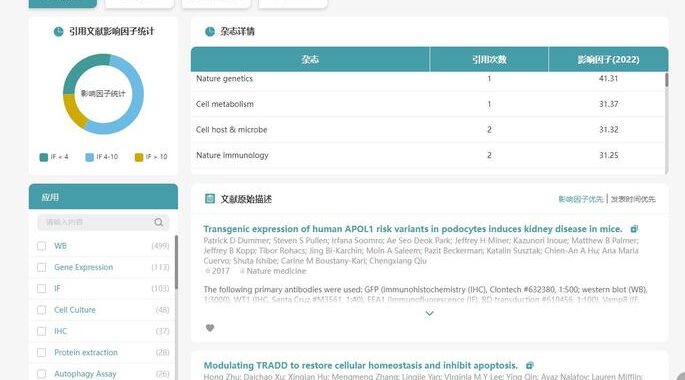The height and width of the screenshot is (380, 685).
Task: Tick the Gene Expression checkbox
Action: point(42,267)
